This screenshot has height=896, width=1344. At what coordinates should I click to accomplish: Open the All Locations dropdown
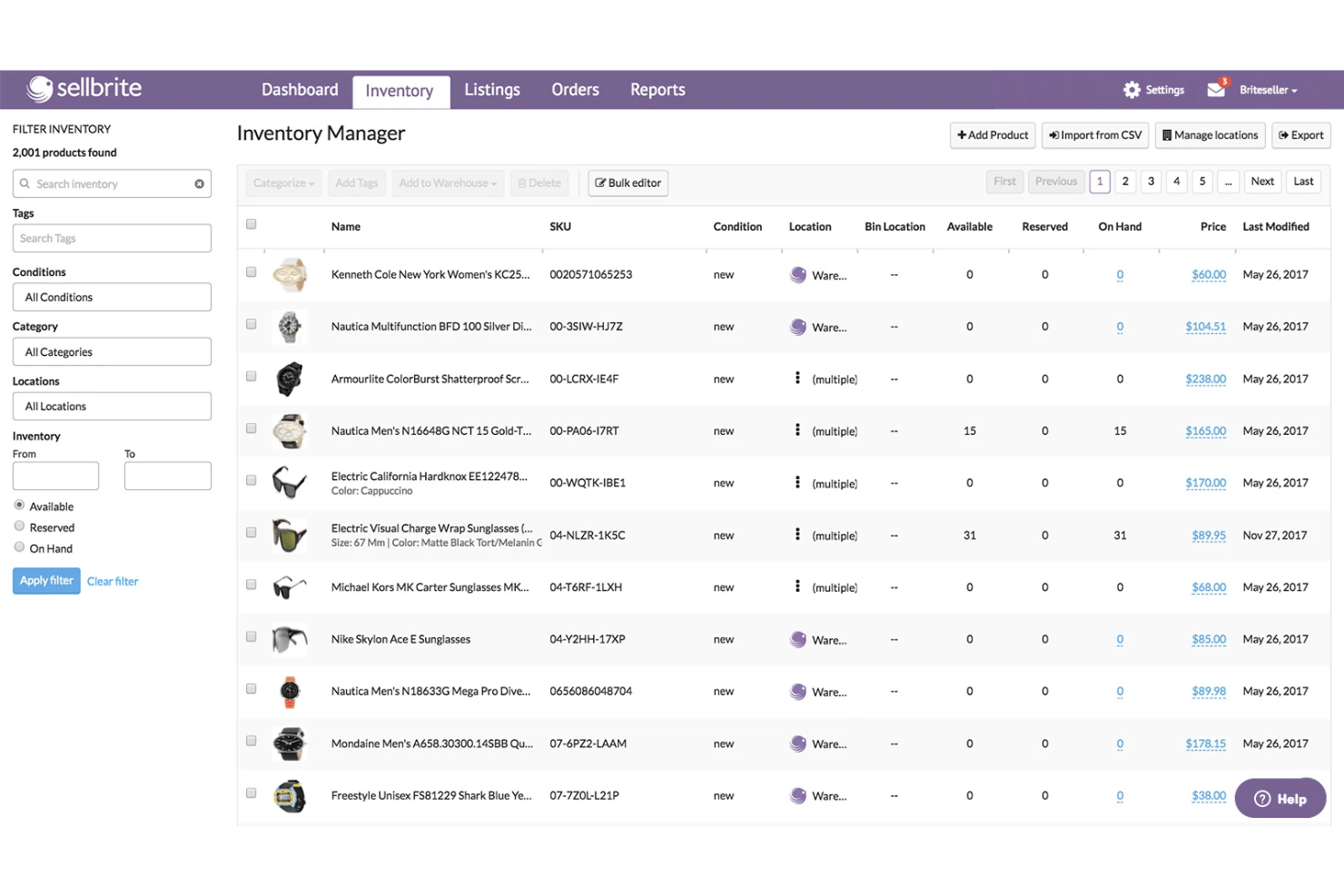tap(112, 406)
